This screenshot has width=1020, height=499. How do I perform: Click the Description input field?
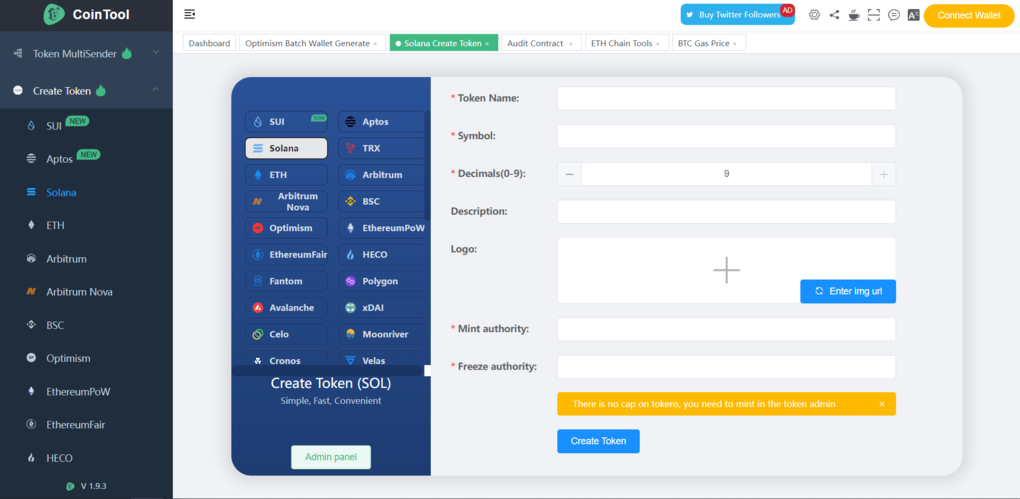tap(727, 211)
